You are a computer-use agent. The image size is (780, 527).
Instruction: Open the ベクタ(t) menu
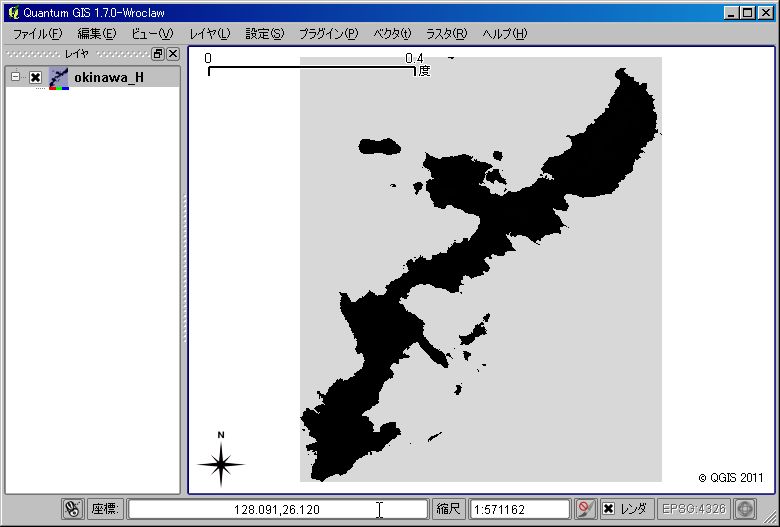point(392,34)
